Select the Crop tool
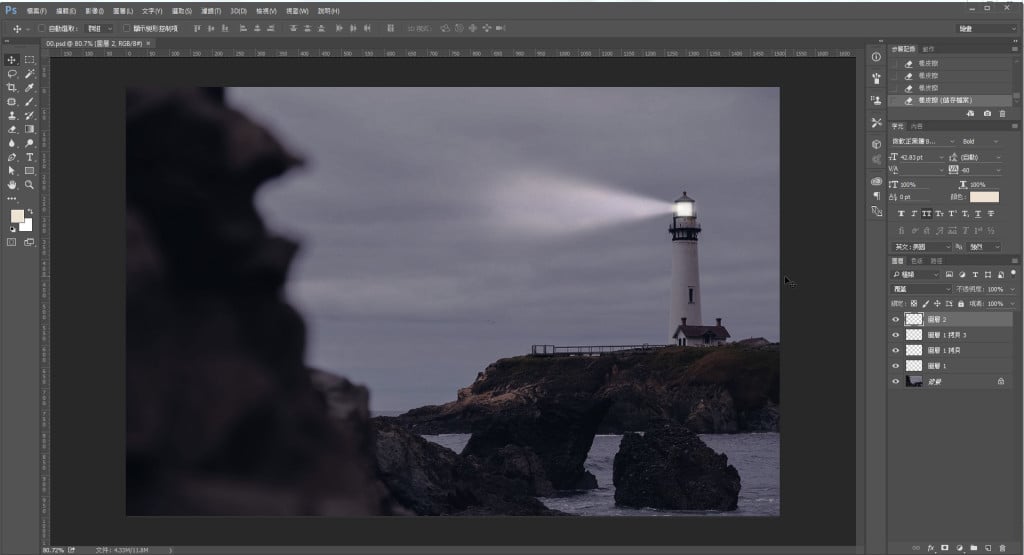This screenshot has width=1024, height=555. pyautogui.click(x=12, y=88)
